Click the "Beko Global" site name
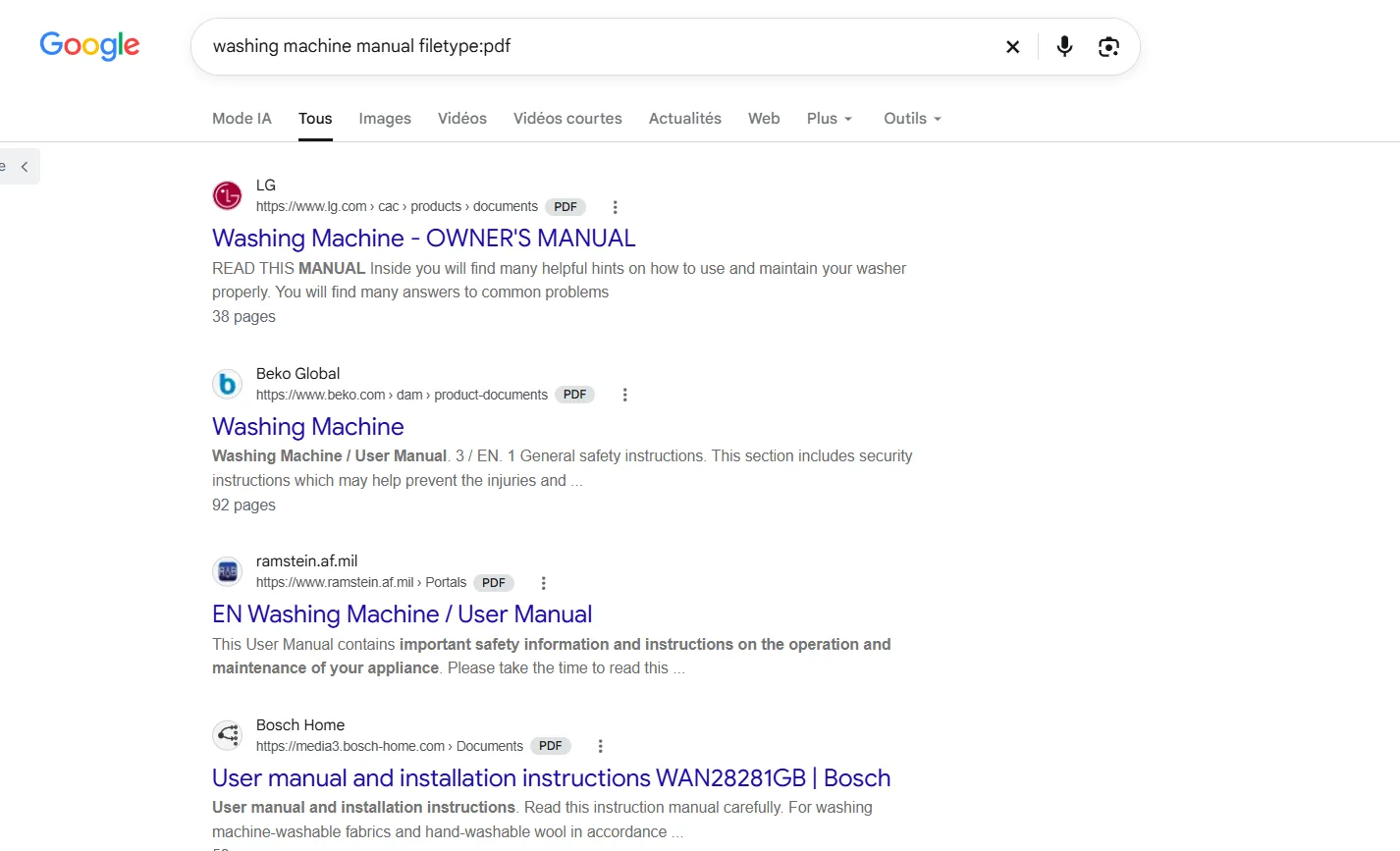Viewport: 1400px width, 851px height. [297, 374]
